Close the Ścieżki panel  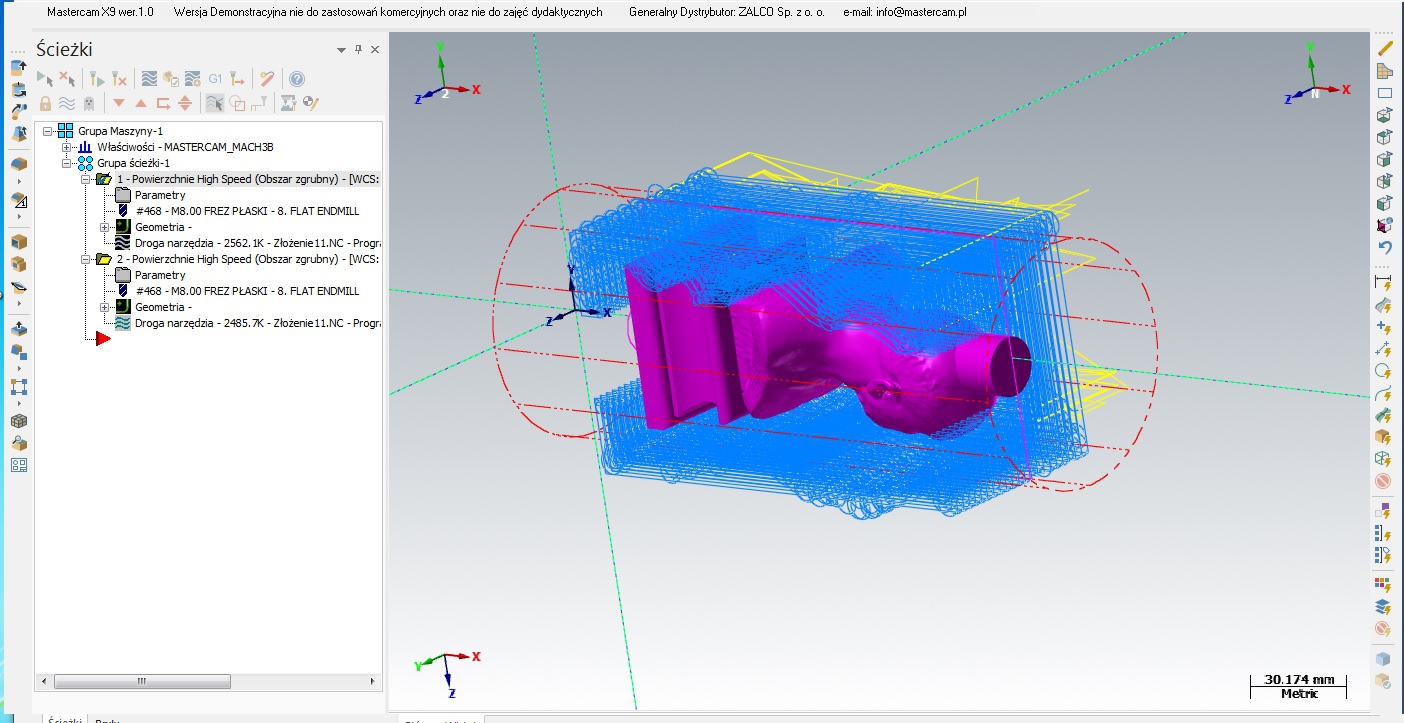point(375,49)
